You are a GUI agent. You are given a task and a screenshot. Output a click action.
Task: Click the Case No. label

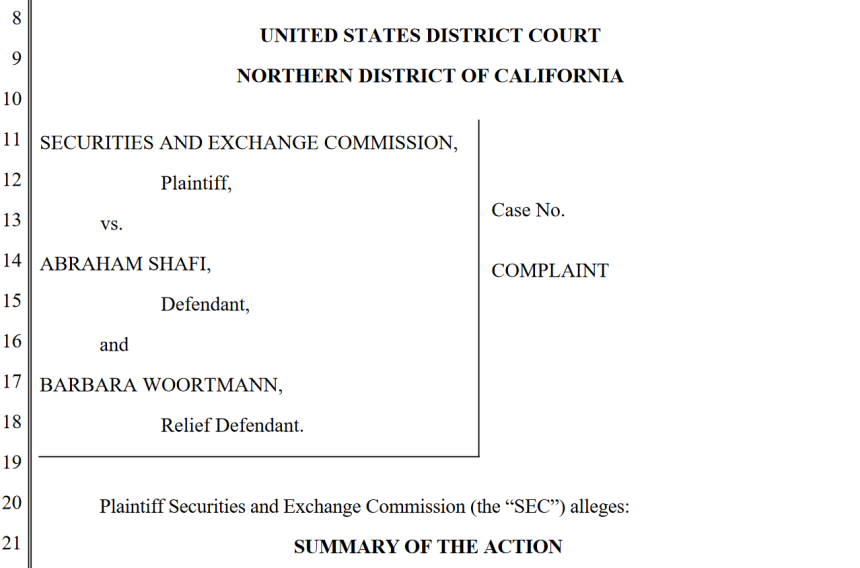pos(528,210)
